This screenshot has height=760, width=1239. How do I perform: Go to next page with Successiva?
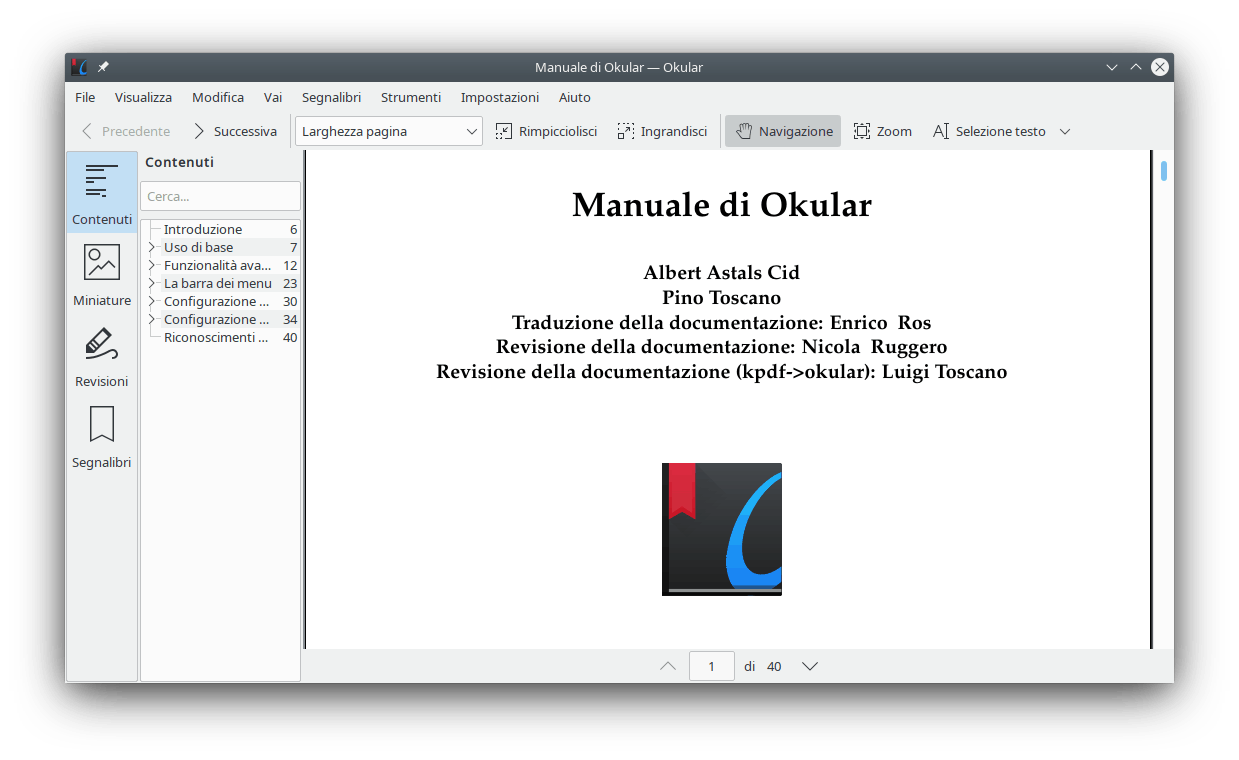click(x=234, y=131)
